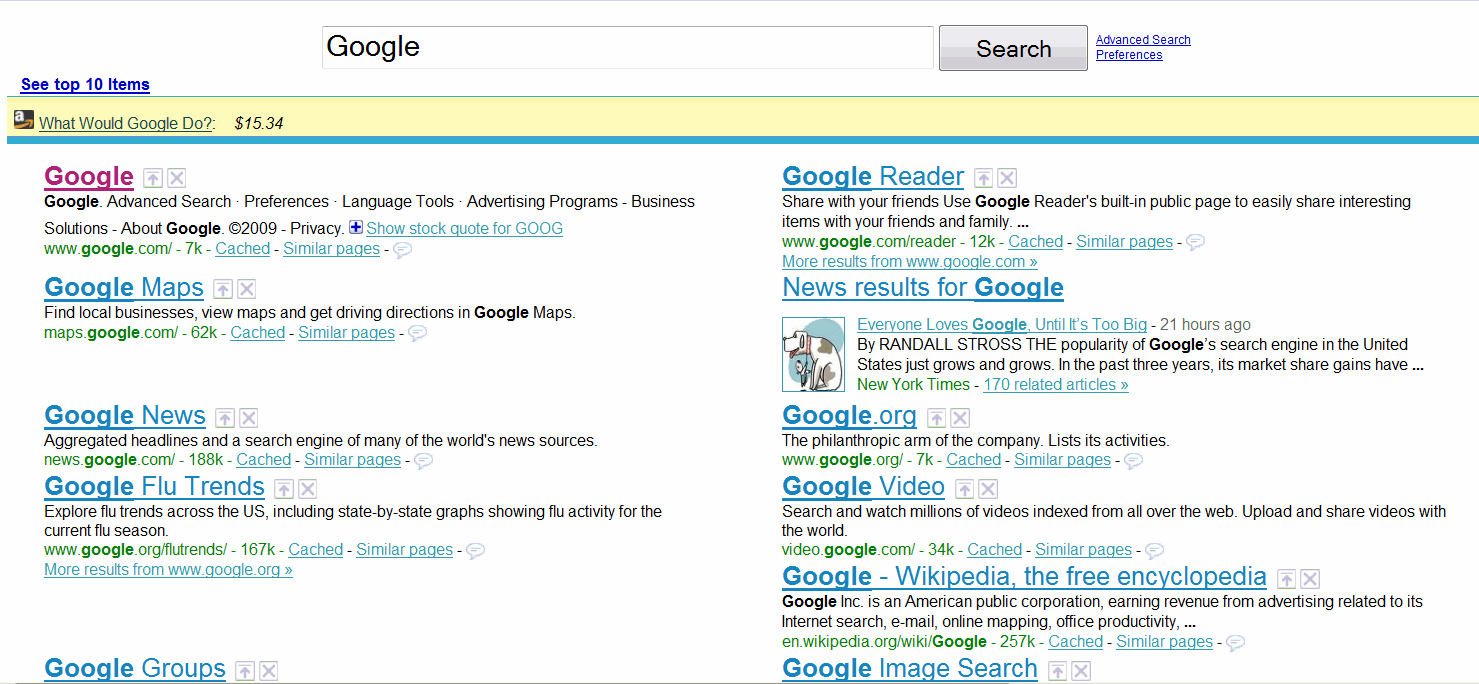The width and height of the screenshot is (1479, 684).
Task: Remove the Google Video result
Action: click(988, 488)
